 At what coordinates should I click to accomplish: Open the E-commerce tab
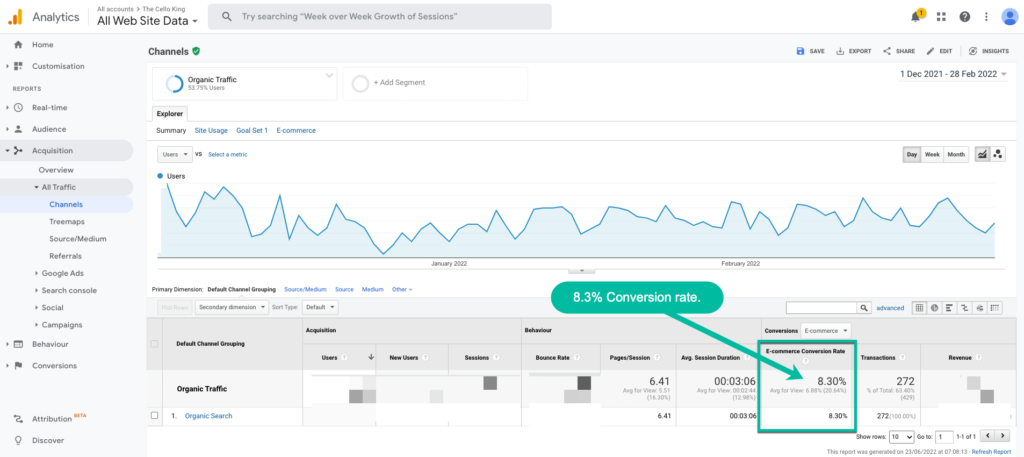(x=295, y=130)
